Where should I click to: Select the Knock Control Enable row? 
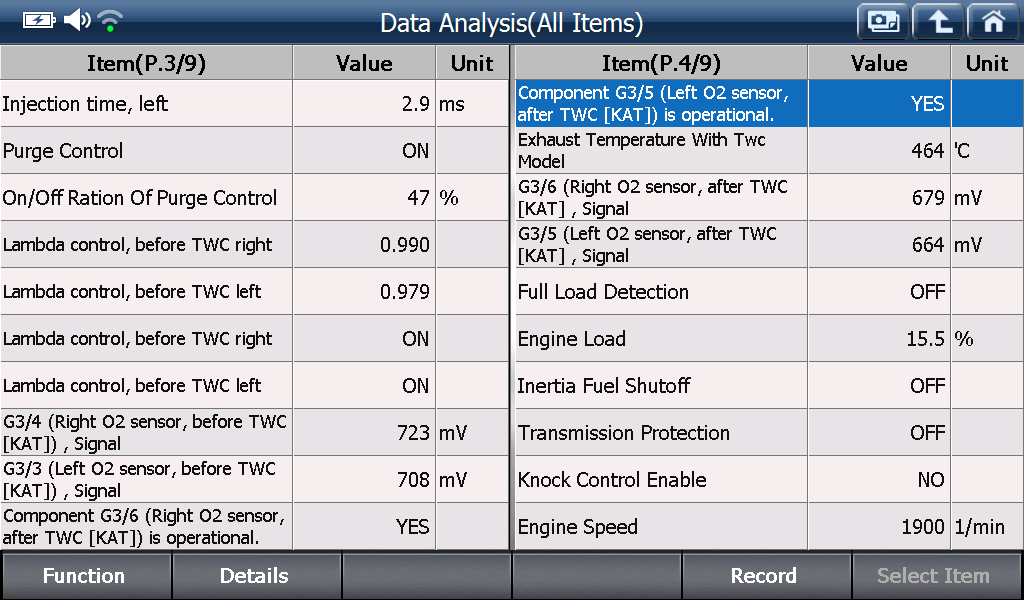tap(769, 479)
